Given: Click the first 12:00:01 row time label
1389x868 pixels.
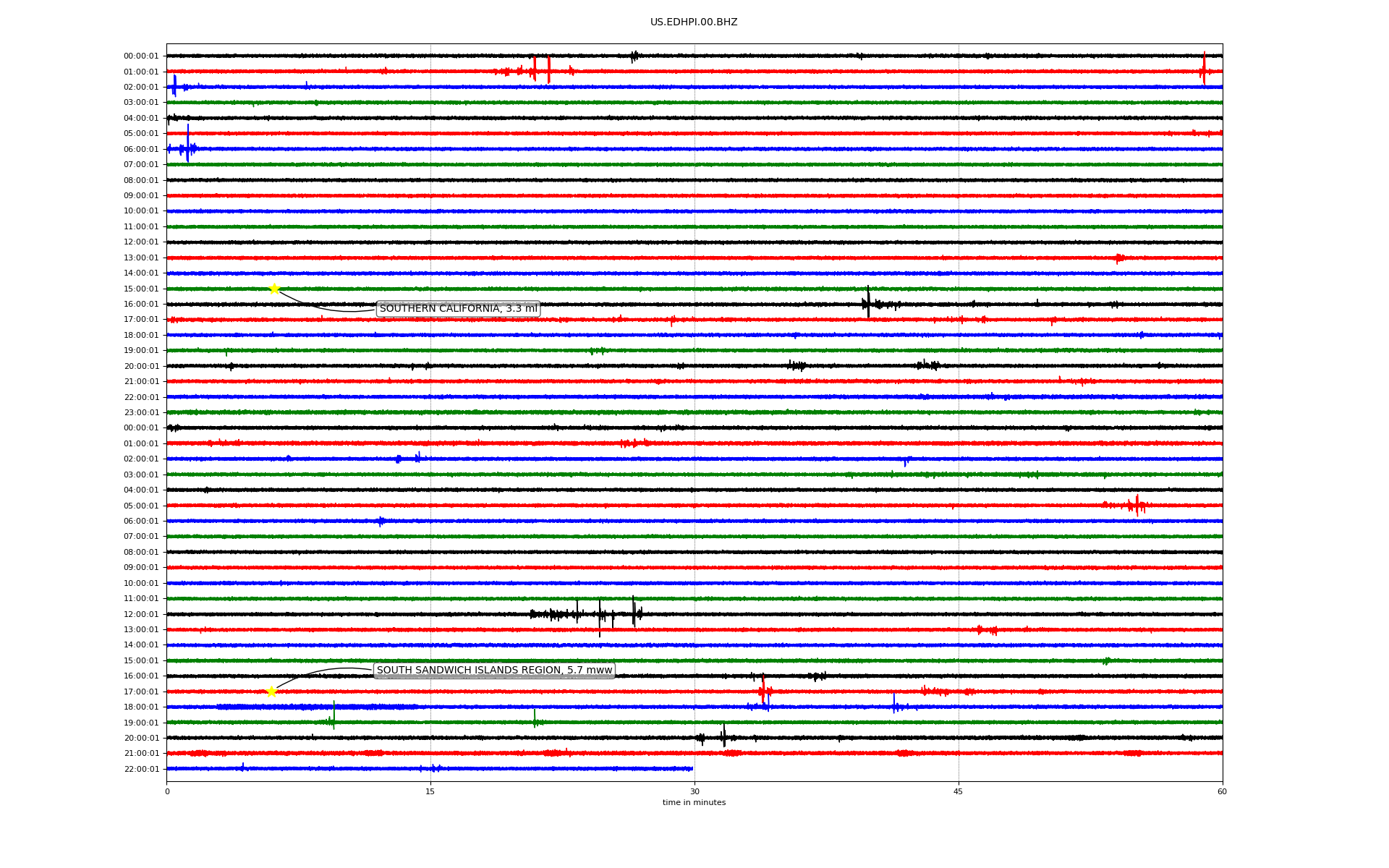Looking at the screenshot, I should (141, 242).
